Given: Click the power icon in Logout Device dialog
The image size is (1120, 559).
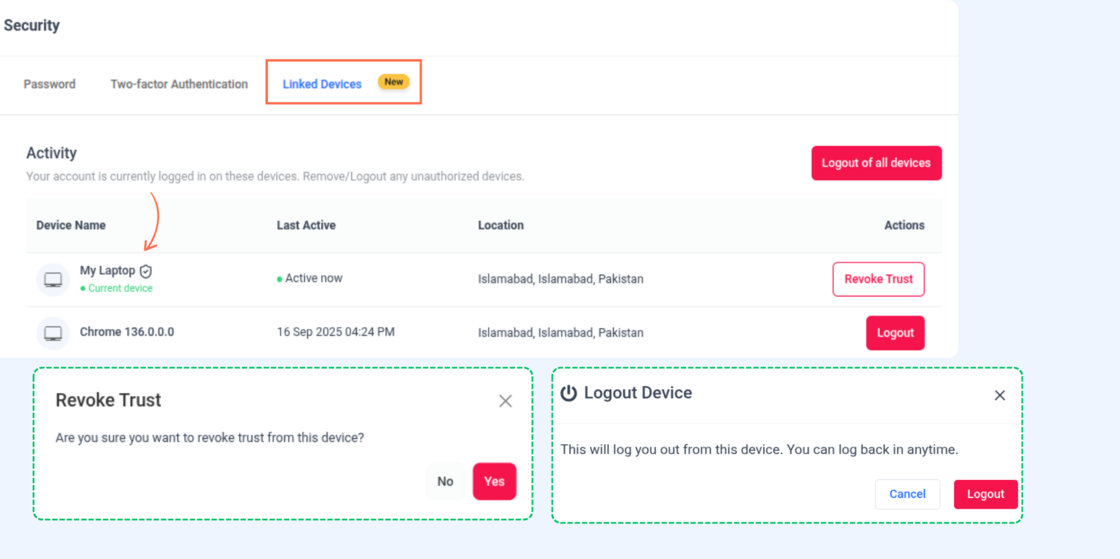Looking at the screenshot, I should [568, 394].
